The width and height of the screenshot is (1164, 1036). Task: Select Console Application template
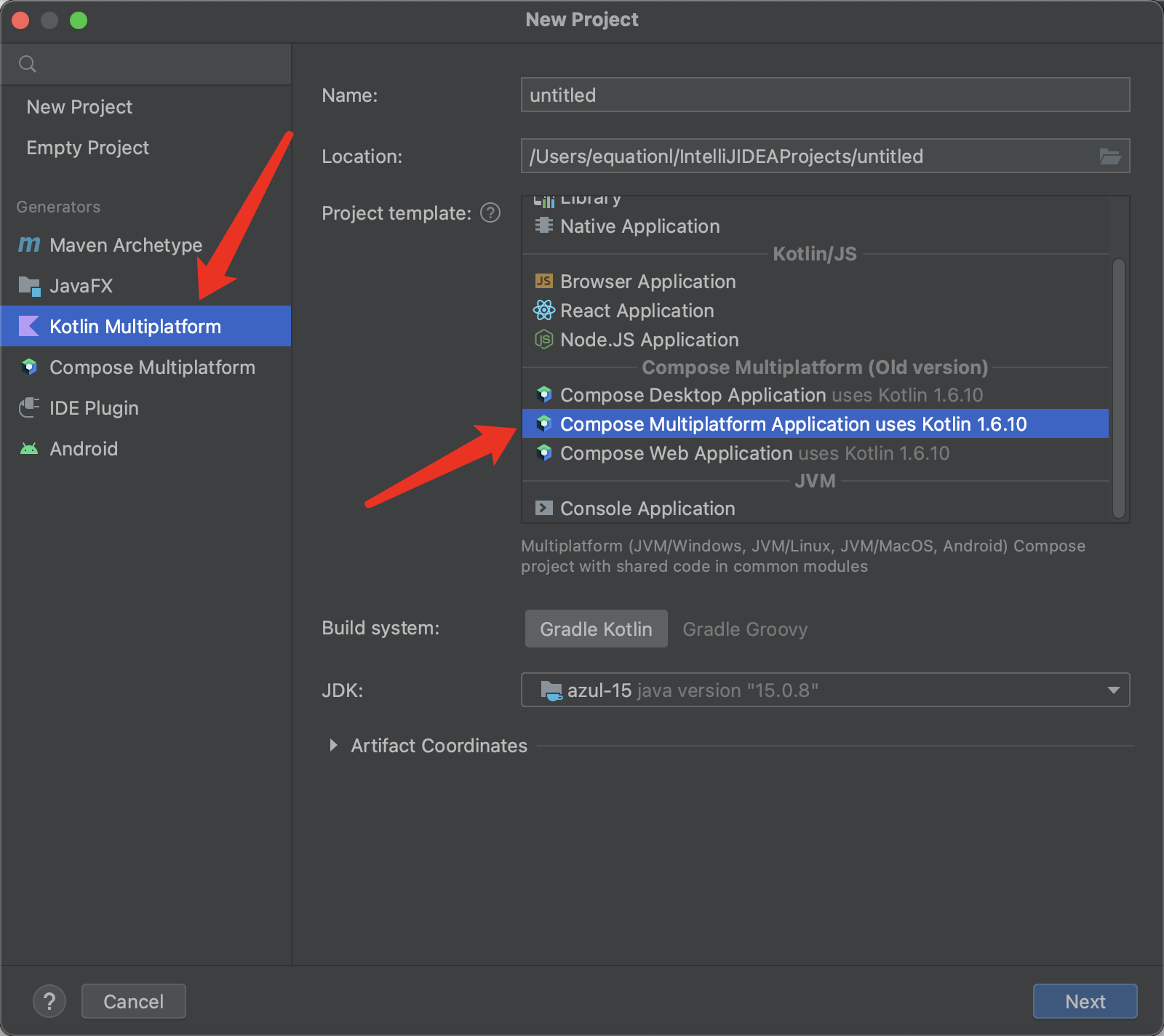[x=816, y=509]
